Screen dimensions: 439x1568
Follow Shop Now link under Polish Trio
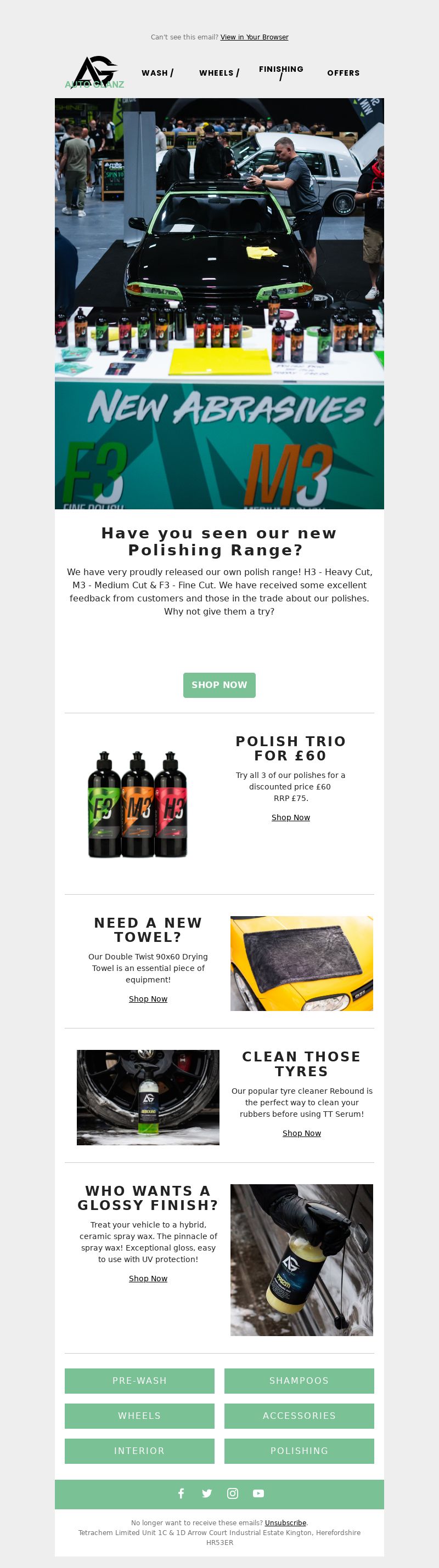point(290,817)
